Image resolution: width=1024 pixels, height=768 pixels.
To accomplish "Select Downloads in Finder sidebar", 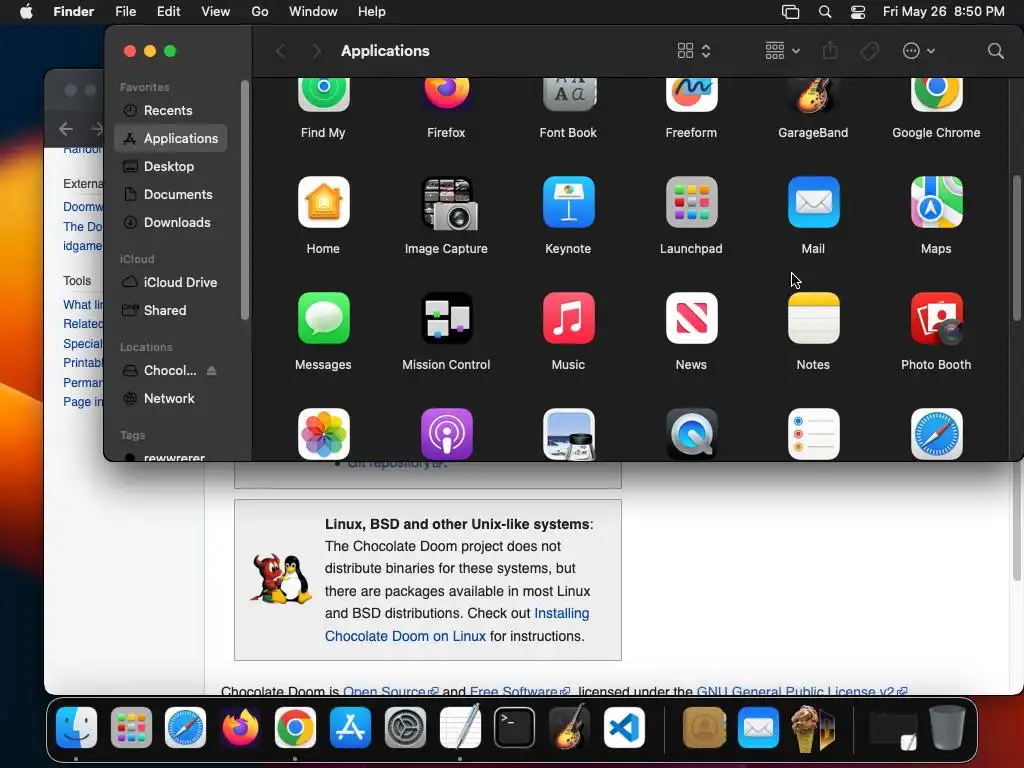I will point(170,223).
